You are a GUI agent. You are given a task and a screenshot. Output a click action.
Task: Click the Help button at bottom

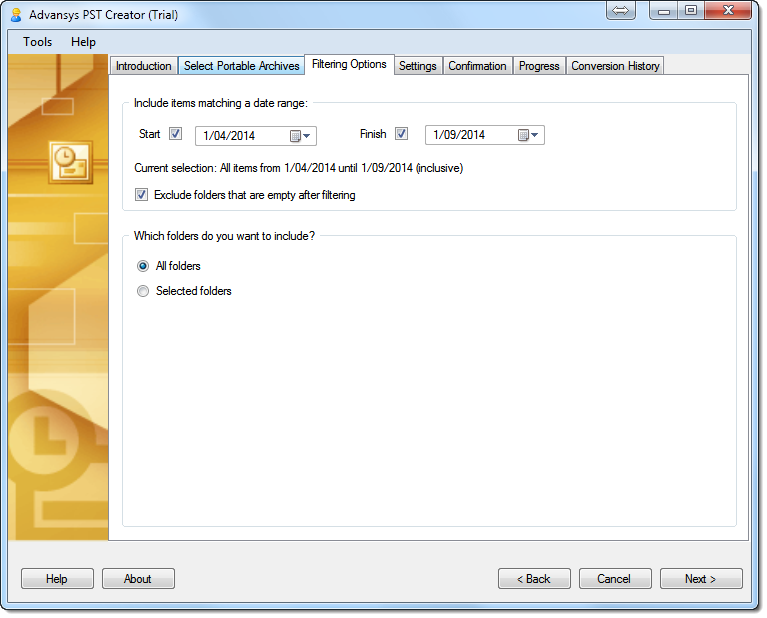pos(57,579)
